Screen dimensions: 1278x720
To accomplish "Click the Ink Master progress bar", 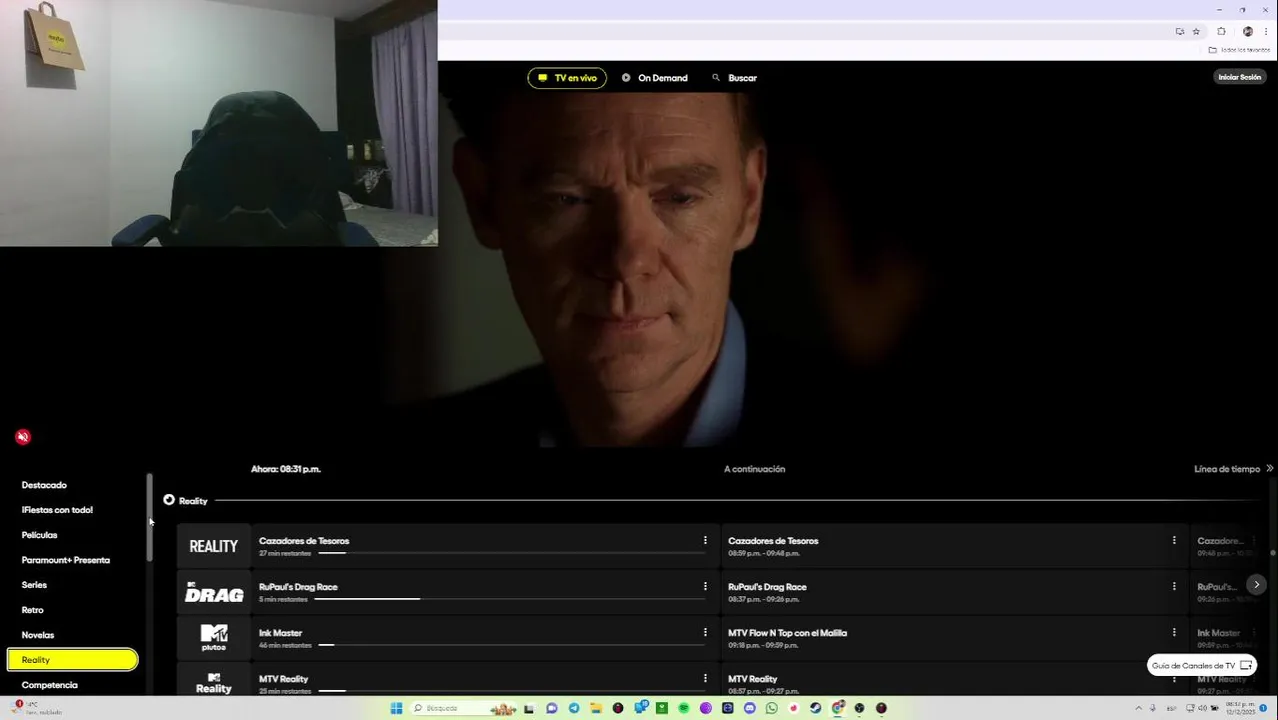I will [x=511, y=645].
